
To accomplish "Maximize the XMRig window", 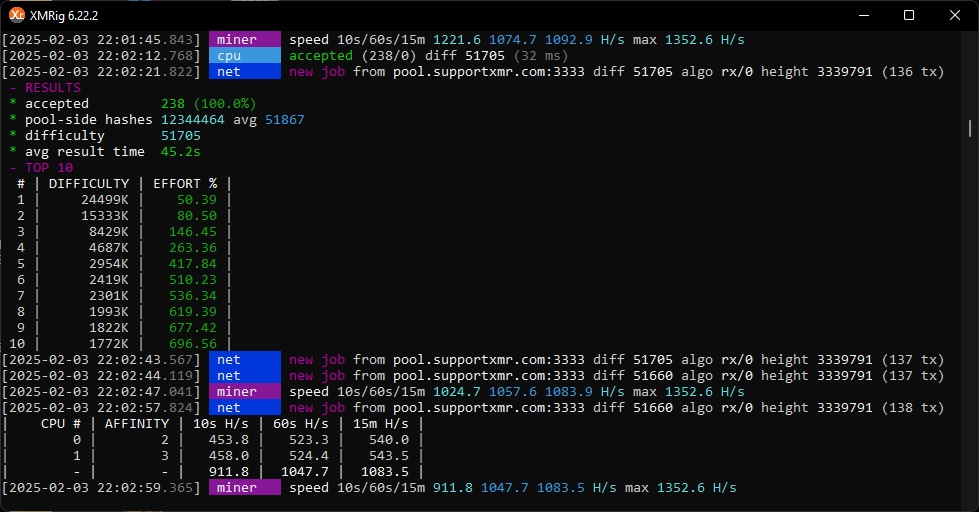I will click(x=909, y=15).
